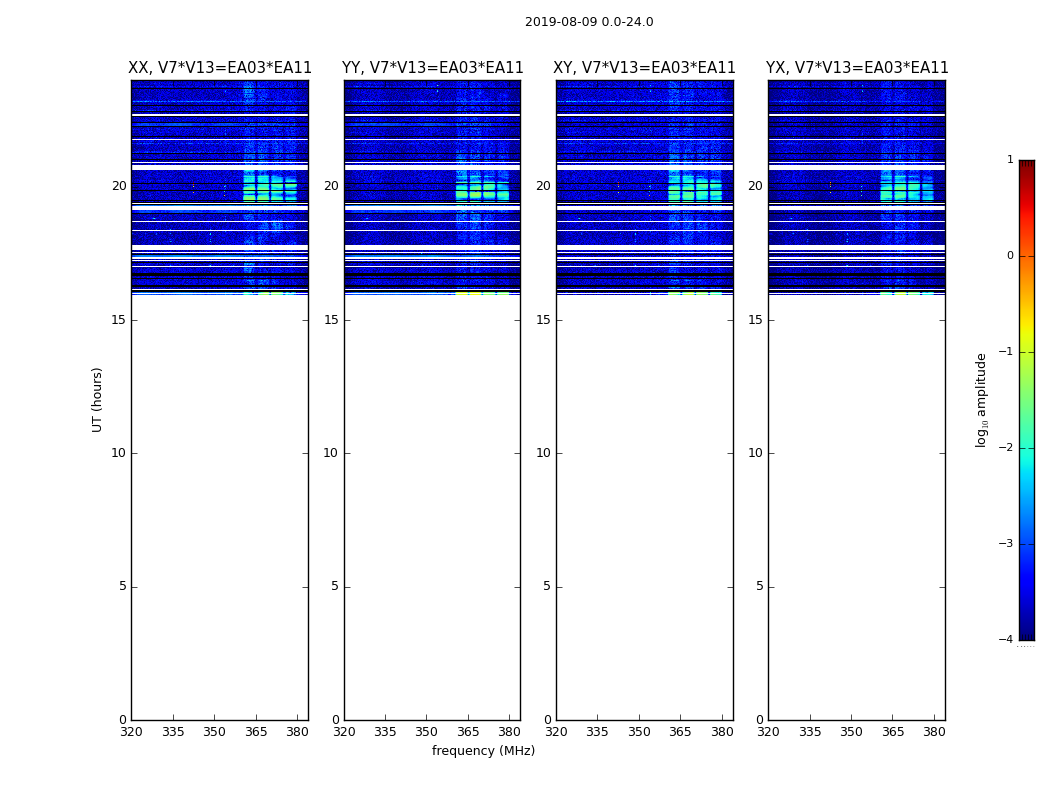Click the 365 tick label under YY panel

pyautogui.click(x=468, y=732)
